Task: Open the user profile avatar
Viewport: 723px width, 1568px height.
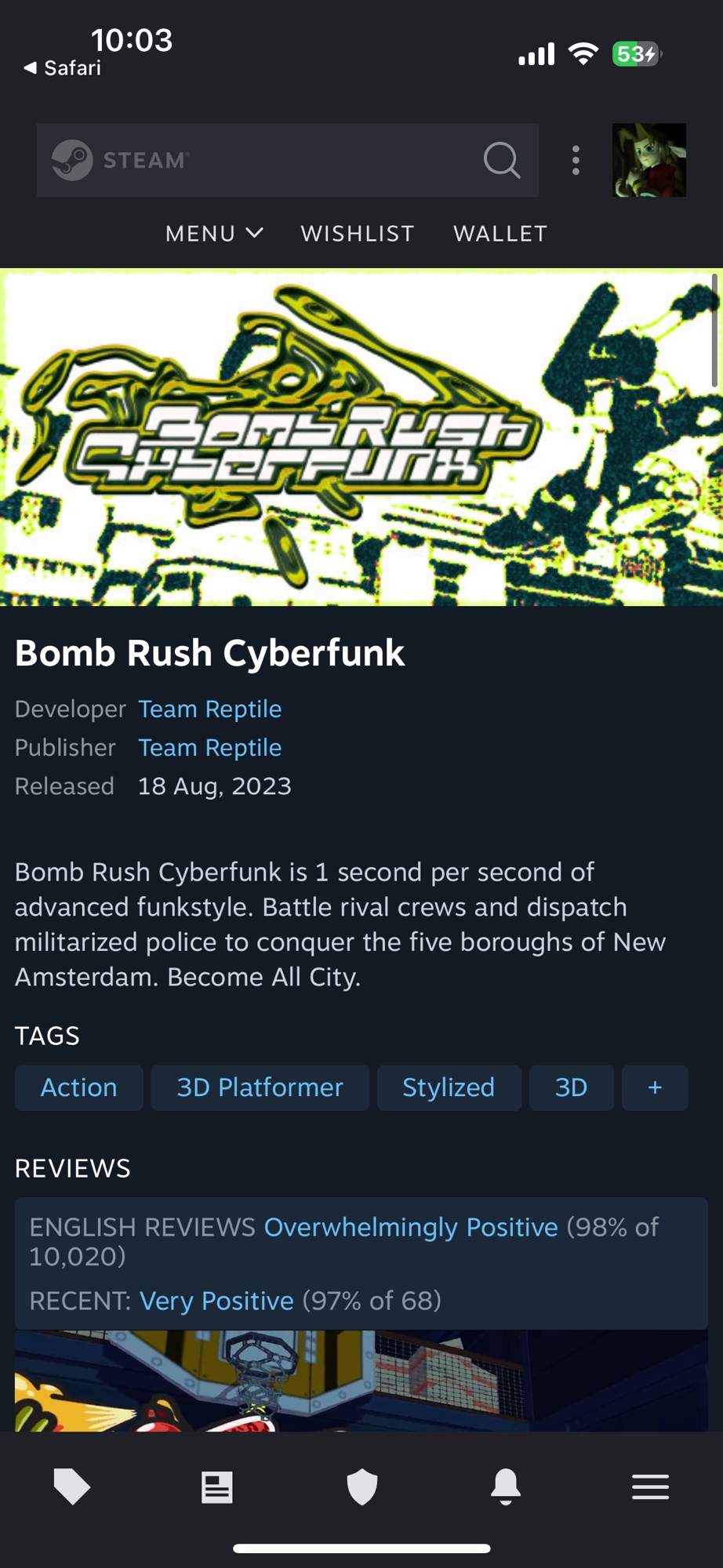Action: pyautogui.click(x=649, y=160)
